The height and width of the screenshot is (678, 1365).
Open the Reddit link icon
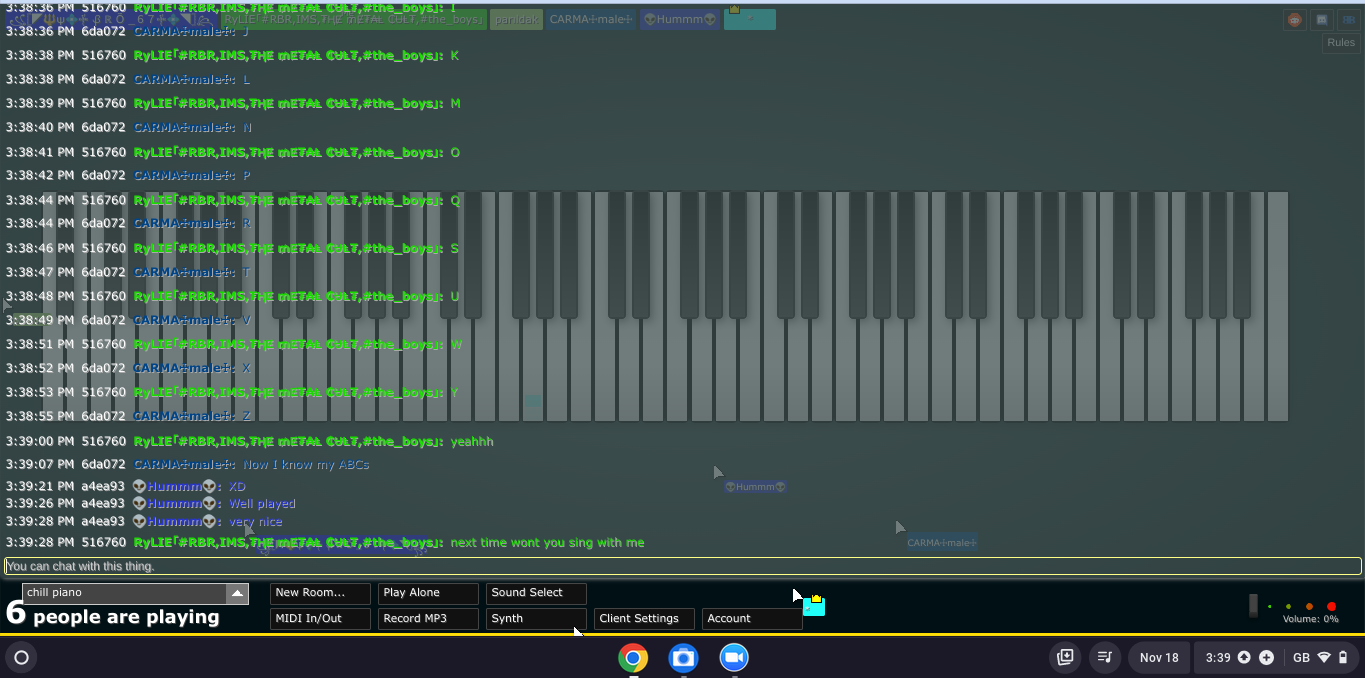(x=1295, y=20)
